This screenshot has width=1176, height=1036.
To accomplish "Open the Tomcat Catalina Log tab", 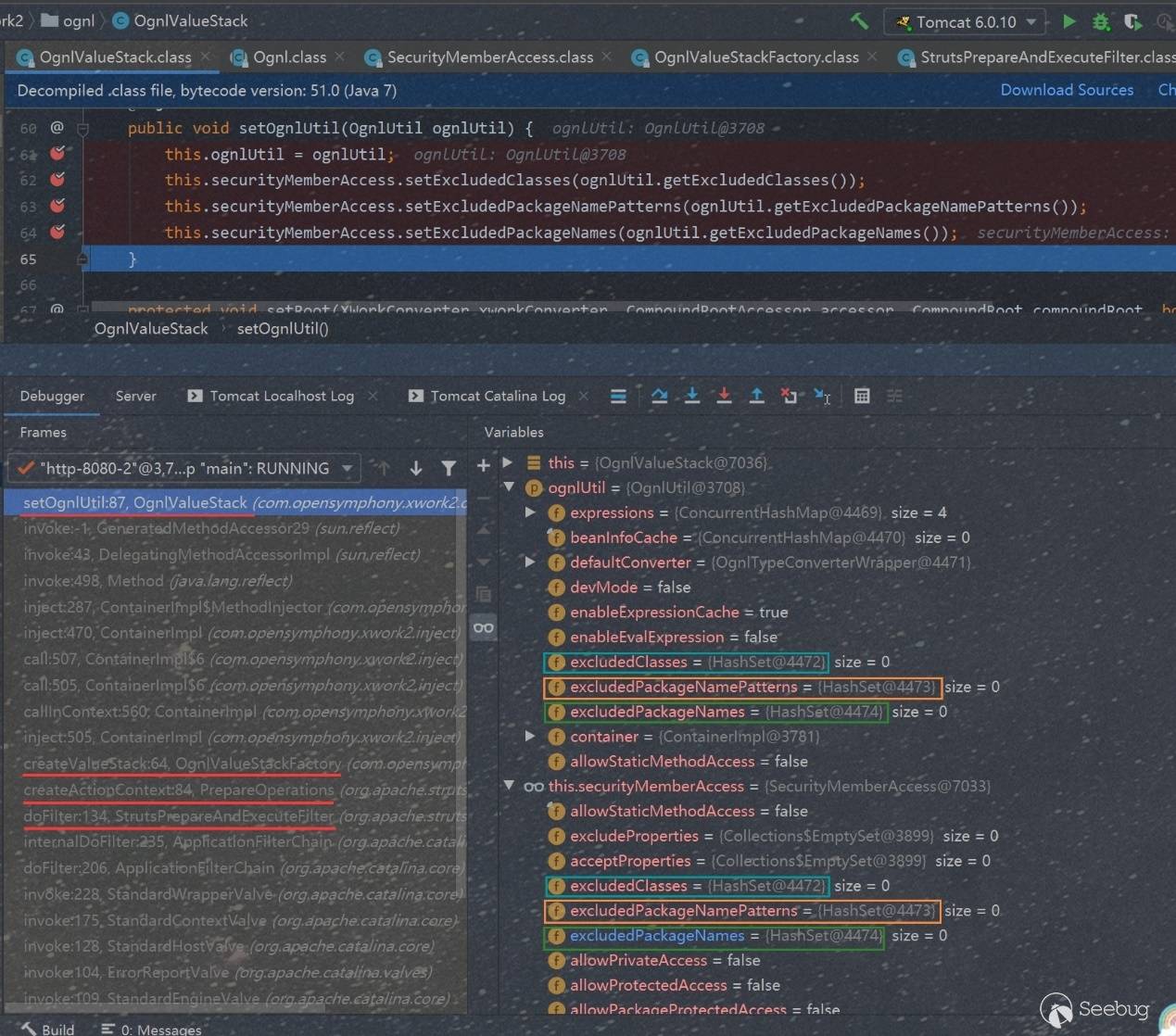I will [497, 396].
